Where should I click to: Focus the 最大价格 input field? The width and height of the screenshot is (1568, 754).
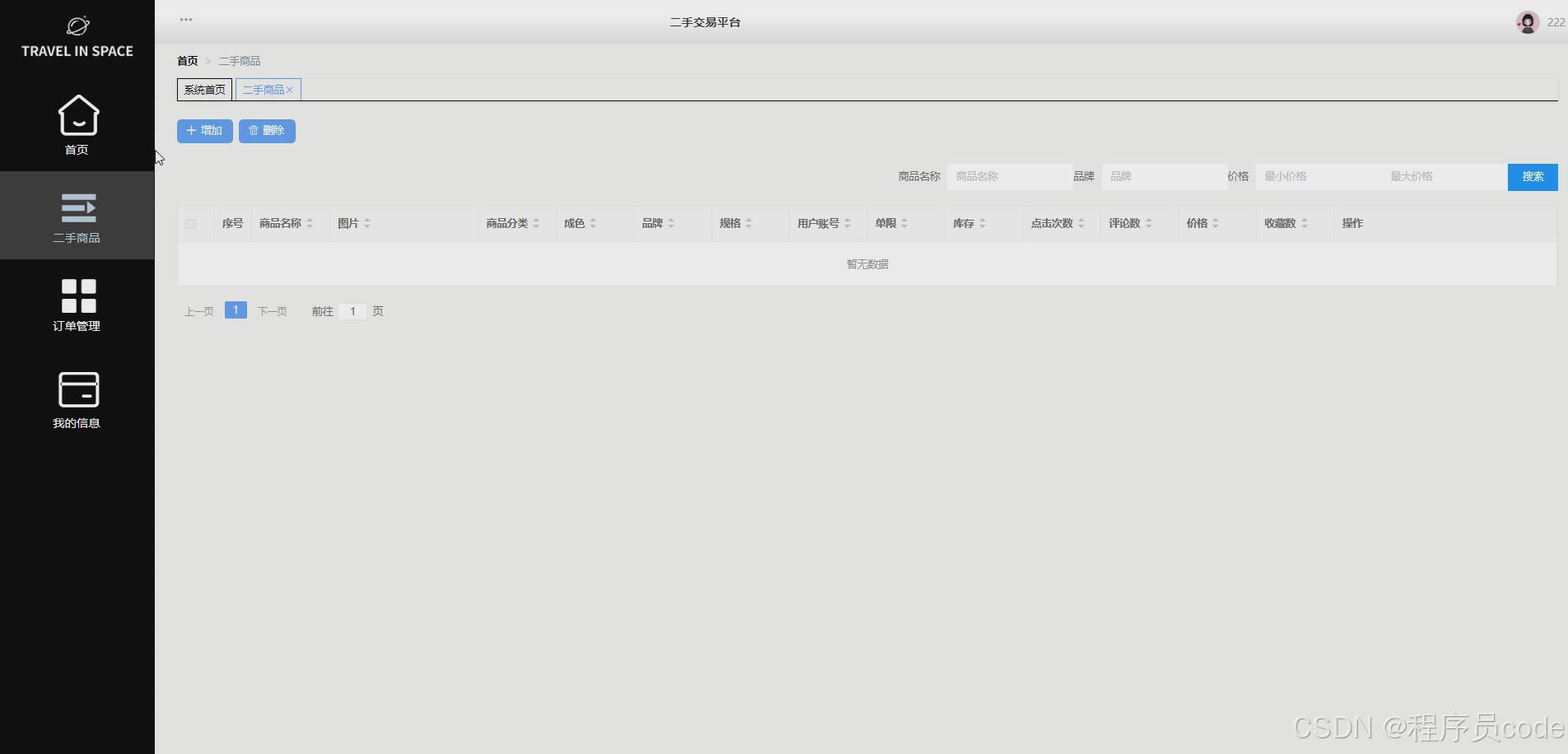1444,177
